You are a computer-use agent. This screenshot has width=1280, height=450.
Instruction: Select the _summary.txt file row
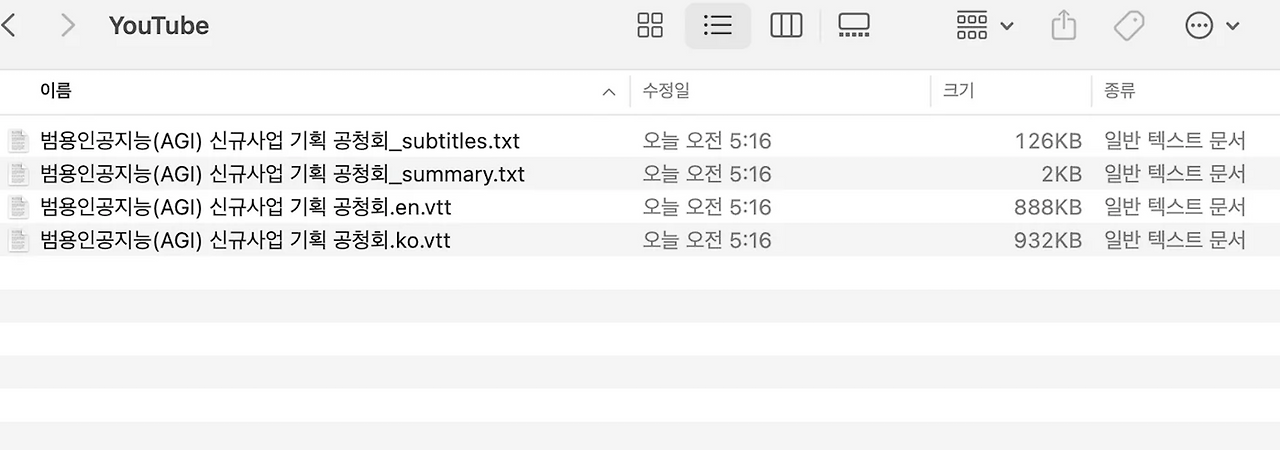click(x=640, y=174)
